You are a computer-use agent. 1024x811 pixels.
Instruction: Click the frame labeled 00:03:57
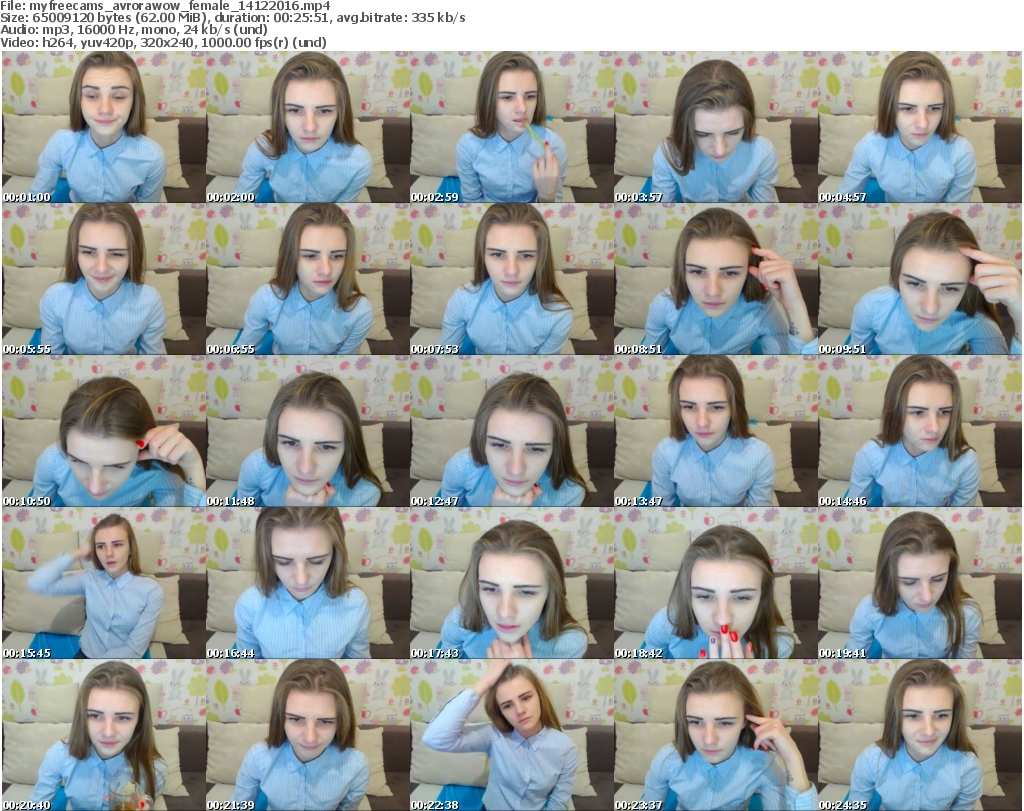[x=715, y=127]
